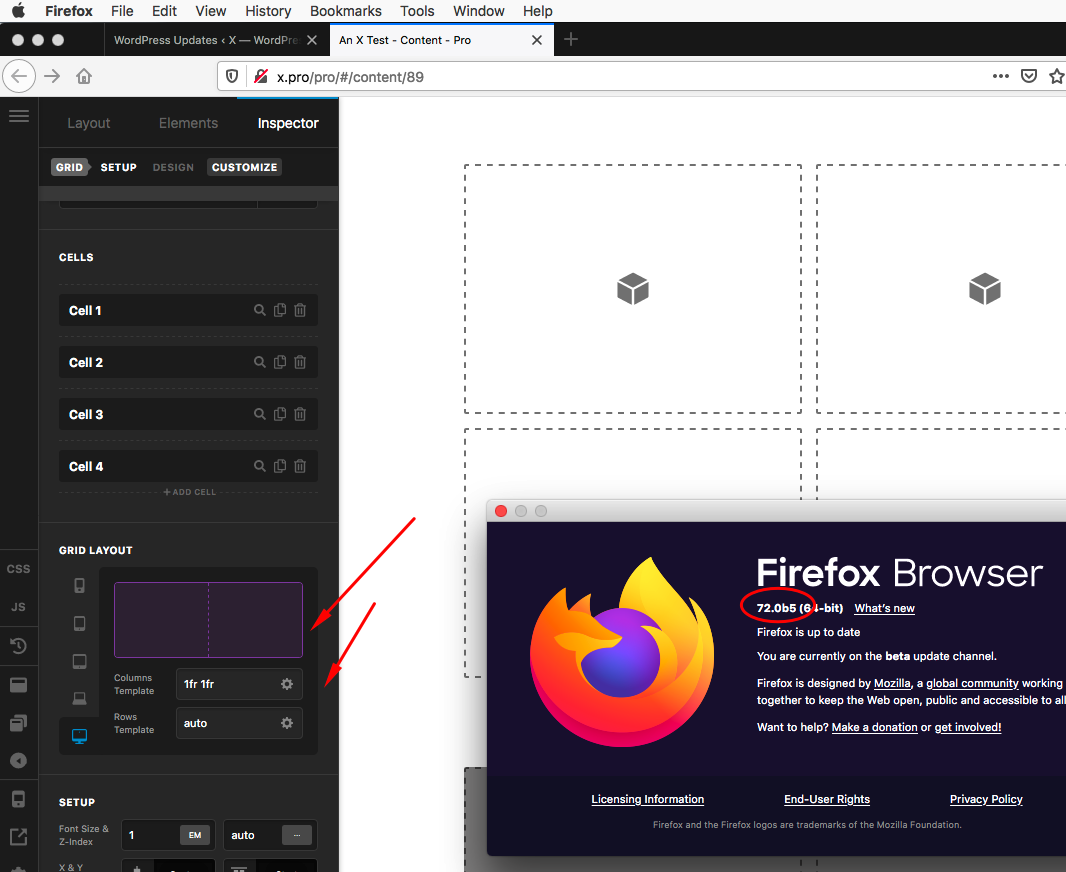Inspect Cell 2 with the magnifier icon
Image resolution: width=1066 pixels, height=872 pixels.
click(x=260, y=362)
